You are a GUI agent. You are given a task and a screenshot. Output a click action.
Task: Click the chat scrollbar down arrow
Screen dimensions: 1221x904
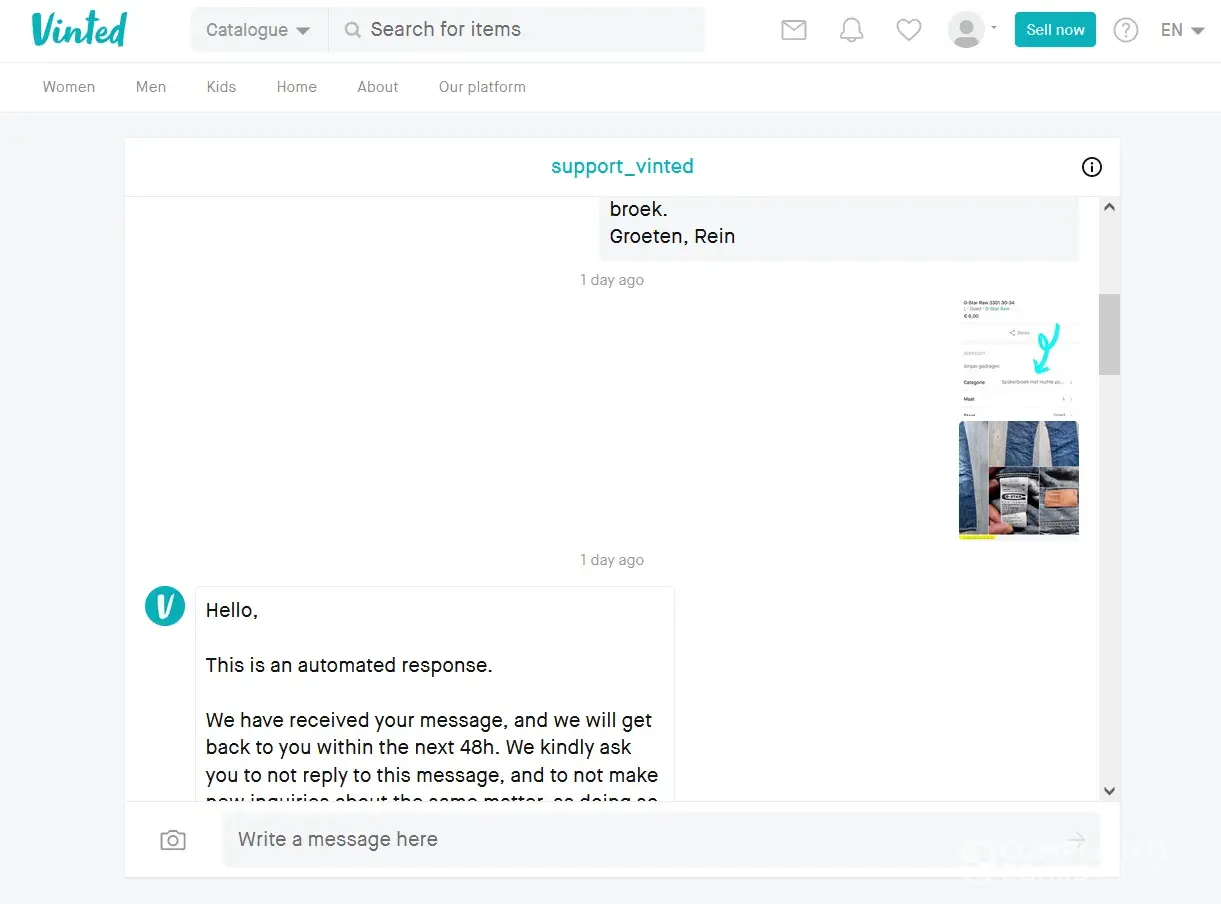1109,790
